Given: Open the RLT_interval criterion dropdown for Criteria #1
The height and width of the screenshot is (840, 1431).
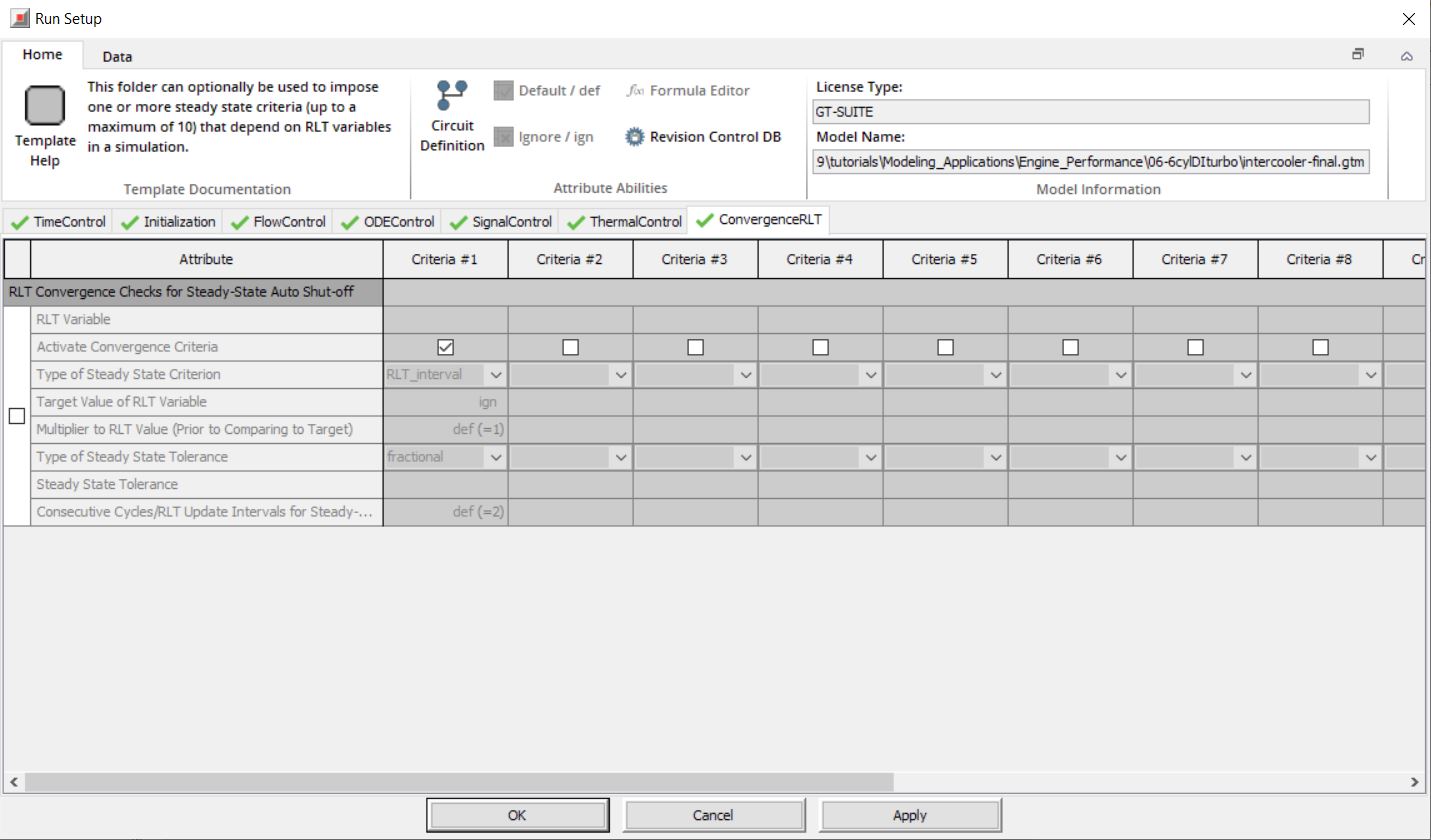Looking at the screenshot, I should [x=495, y=374].
